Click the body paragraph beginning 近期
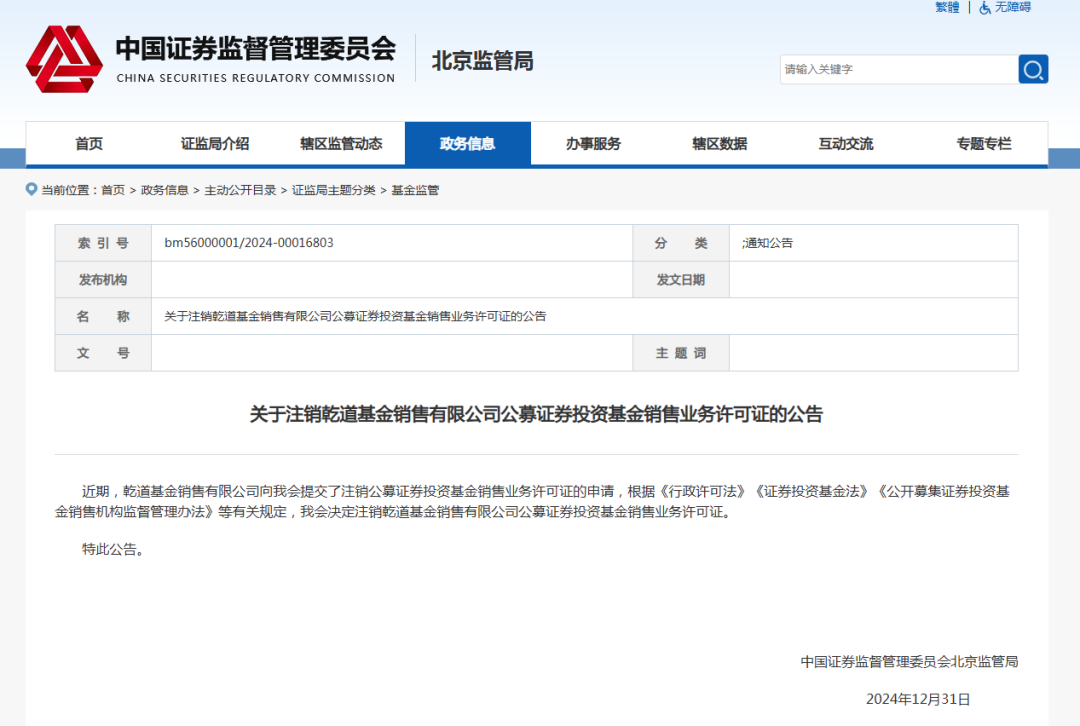The image size is (1080, 726). (x=532, y=501)
